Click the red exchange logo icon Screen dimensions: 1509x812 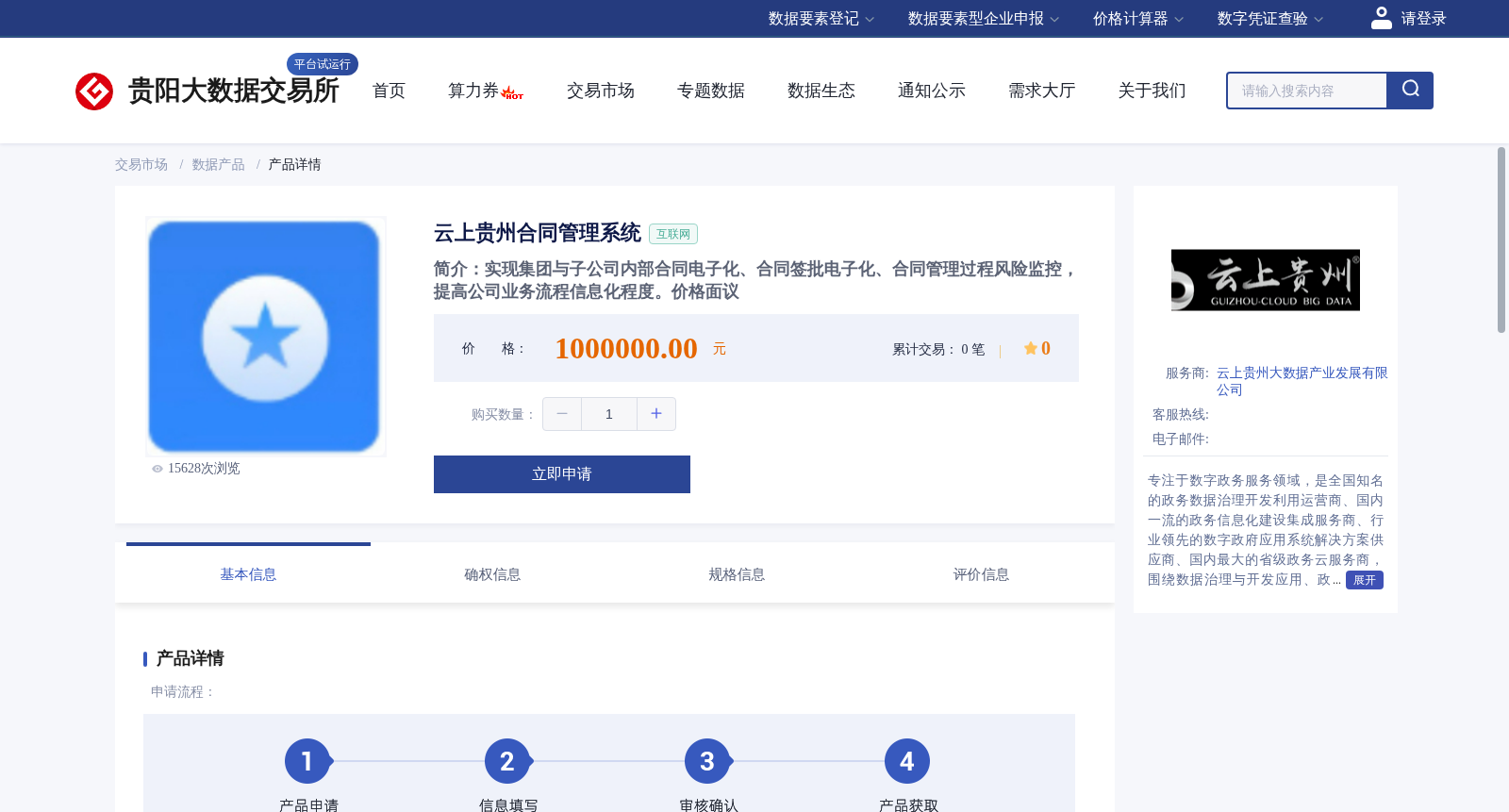94,91
